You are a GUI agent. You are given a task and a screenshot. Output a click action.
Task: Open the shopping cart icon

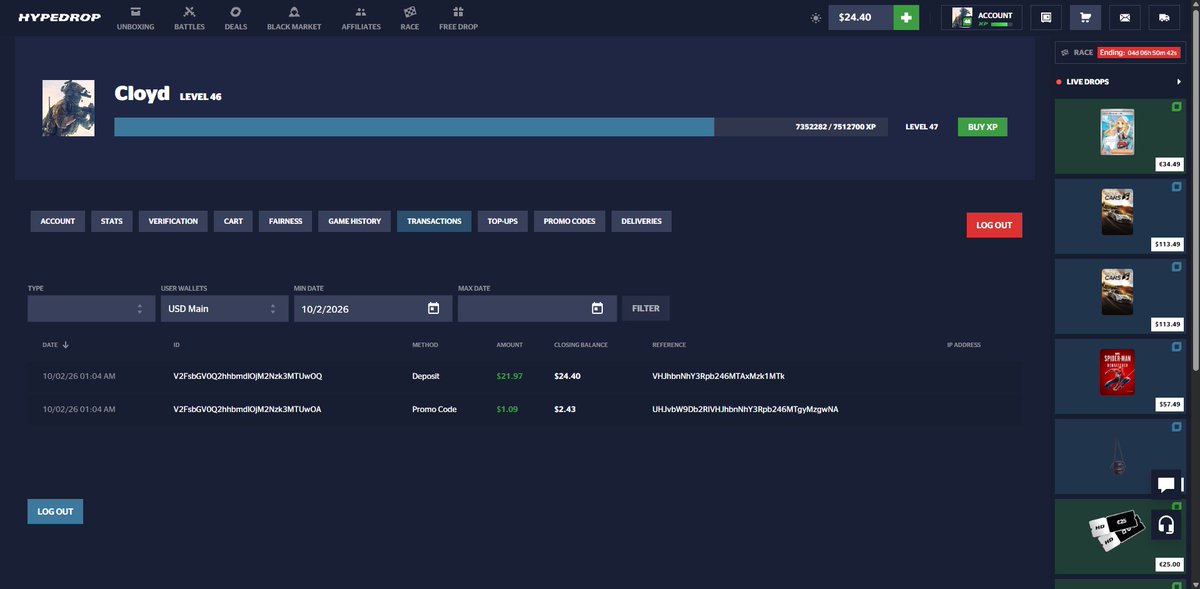[1085, 17]
